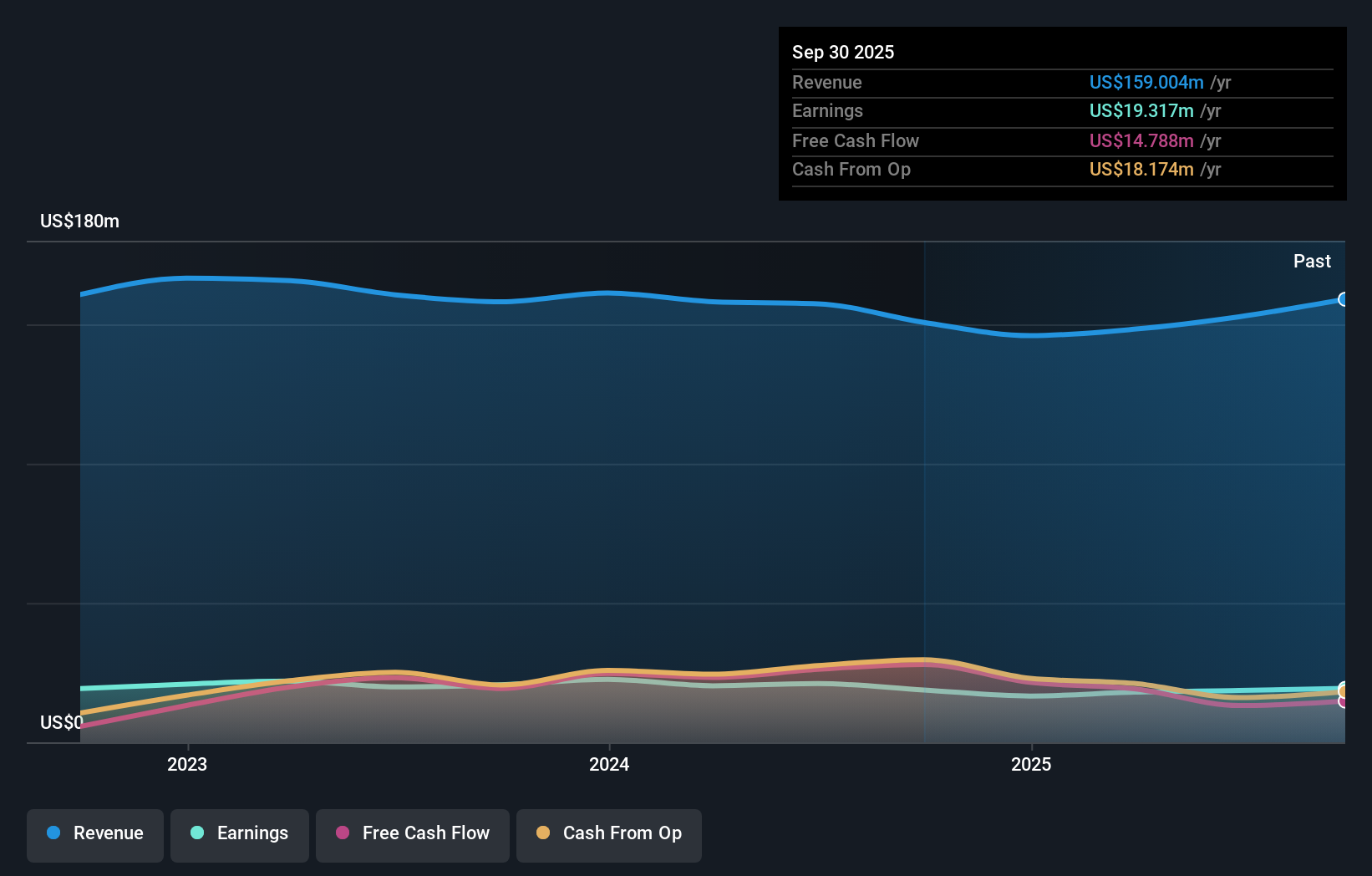This screenshot has height=876, width=1372.
Task: Select the Revenue endpoint marker on the chart
Action: coord(1344,298)
